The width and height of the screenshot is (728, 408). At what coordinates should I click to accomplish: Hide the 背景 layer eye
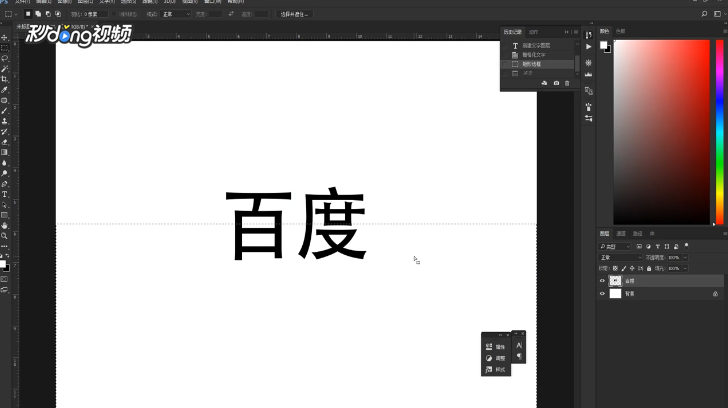pyautogui.click(x=602, y=294)
